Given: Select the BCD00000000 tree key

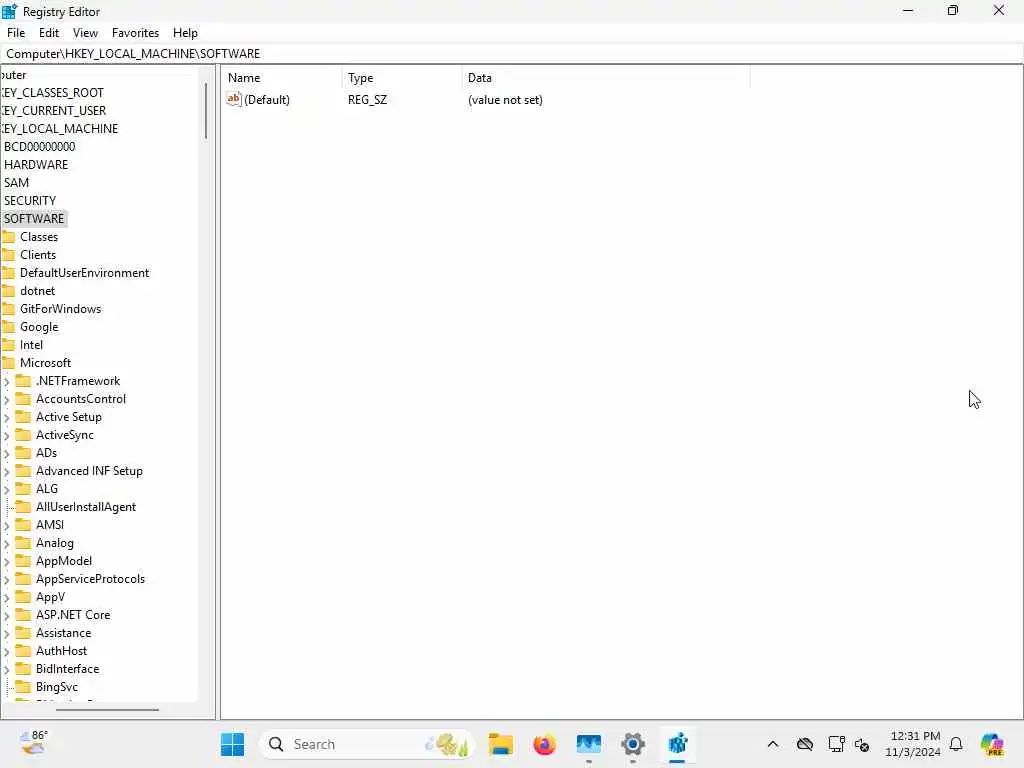Looking at the screenshot, I should (x=39, y=147).
